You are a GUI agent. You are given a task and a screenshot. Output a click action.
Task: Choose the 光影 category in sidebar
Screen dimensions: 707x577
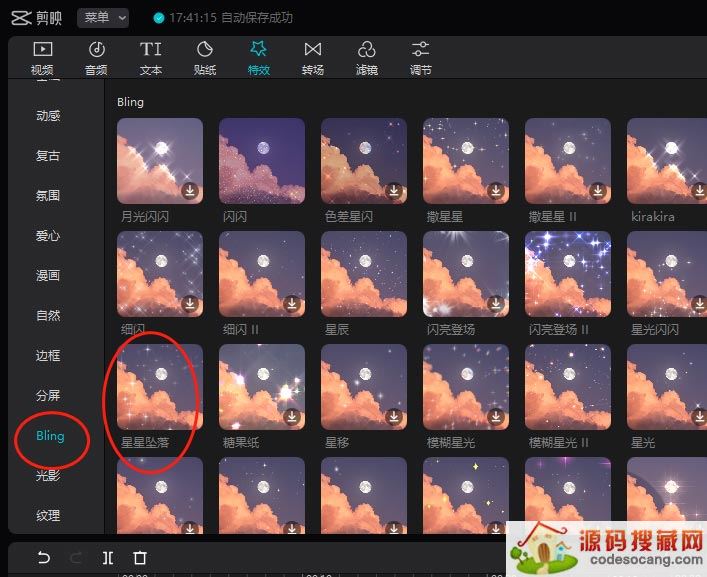[x=48, y=476]
